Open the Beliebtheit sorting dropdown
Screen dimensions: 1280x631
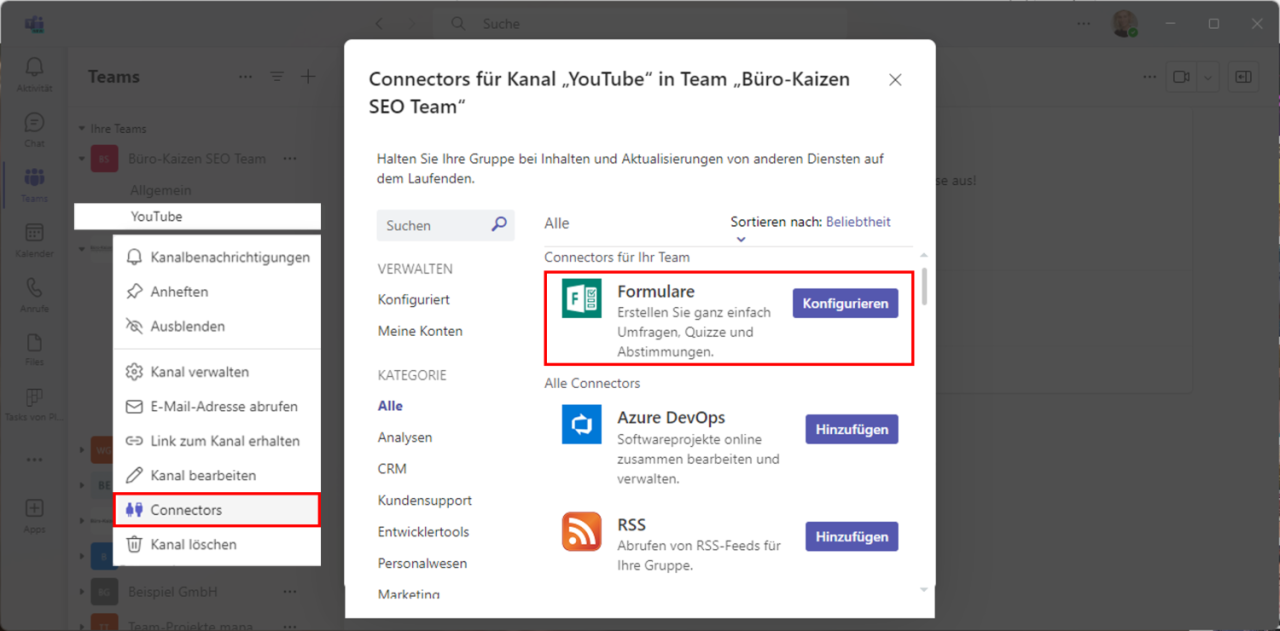tap(857, 222)
